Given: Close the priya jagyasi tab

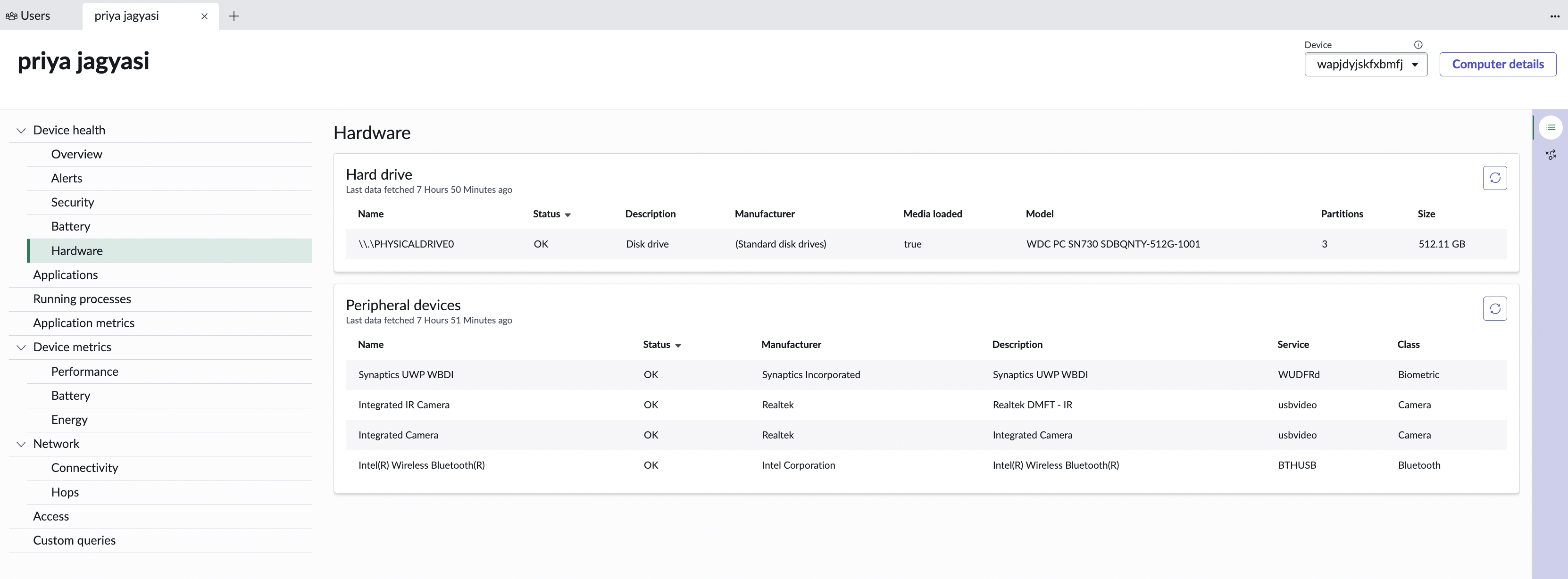Looking at the screenshot, I should point(205,16).
